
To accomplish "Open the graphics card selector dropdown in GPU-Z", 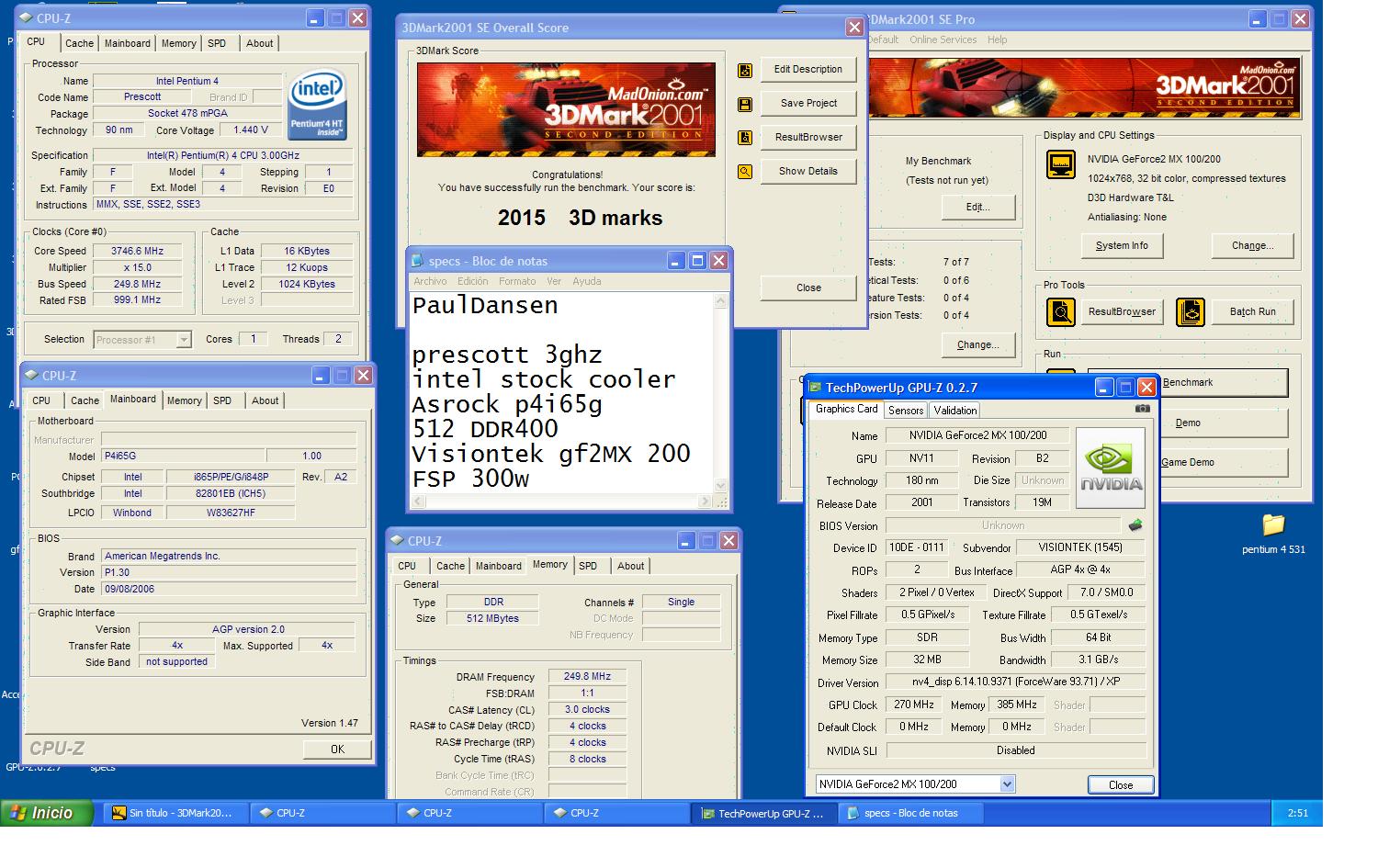I will coord(1007,784).
